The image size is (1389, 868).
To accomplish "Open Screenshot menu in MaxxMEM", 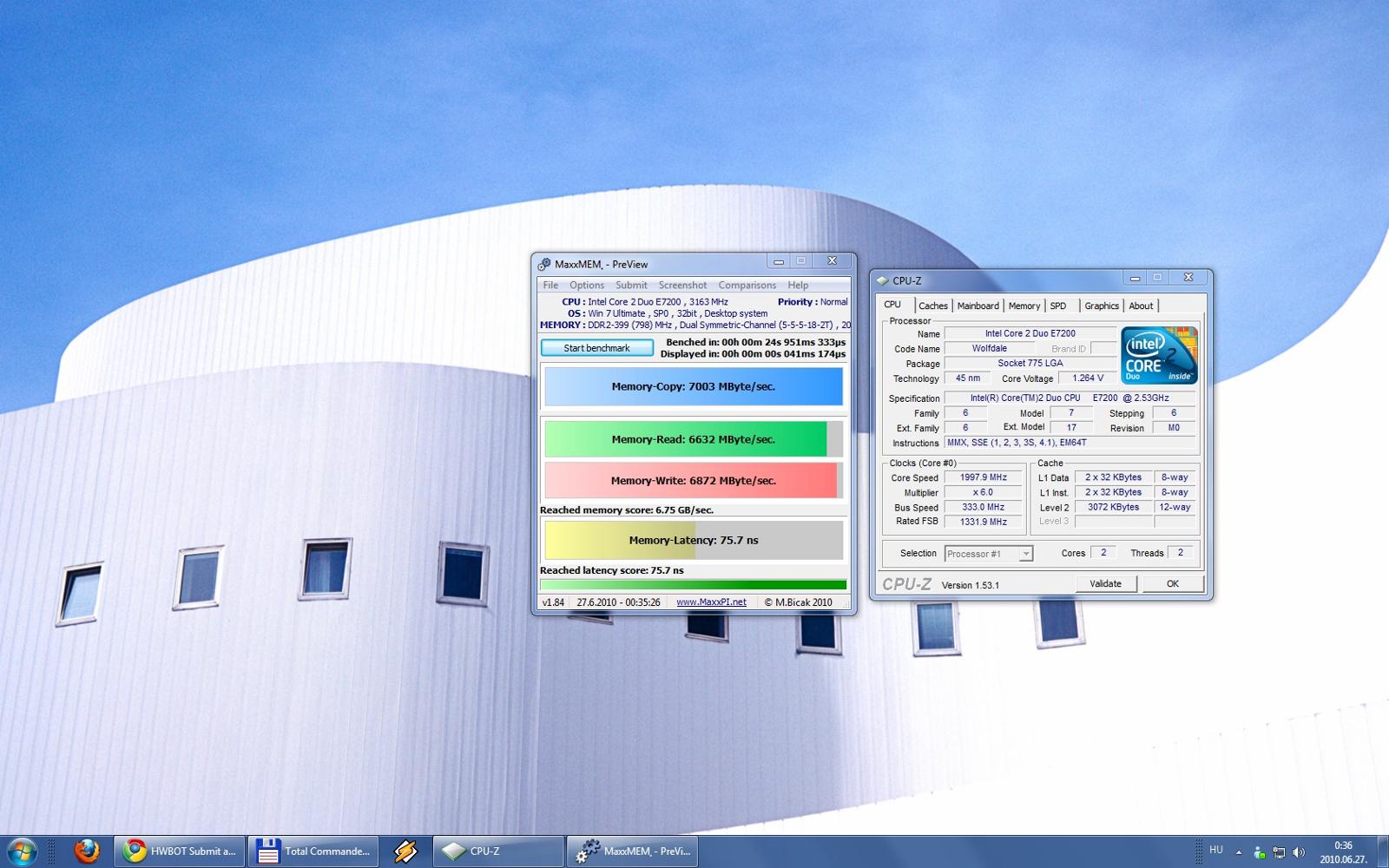I will 682,285.
